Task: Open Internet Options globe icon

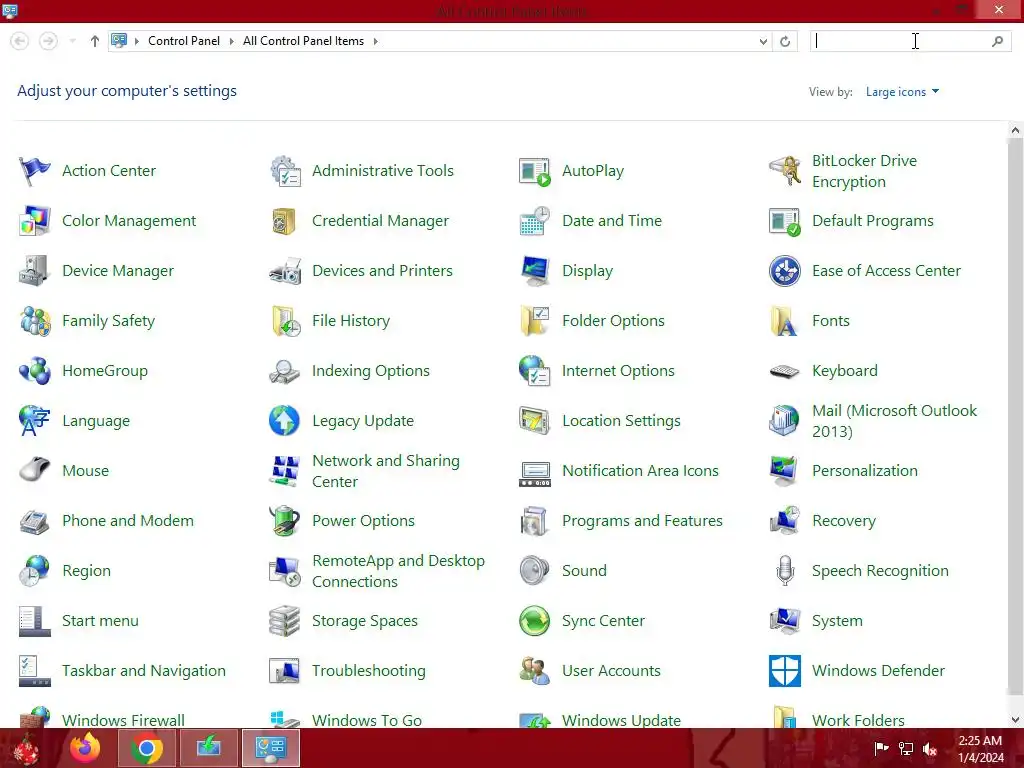Action: [x=535, y=371]
